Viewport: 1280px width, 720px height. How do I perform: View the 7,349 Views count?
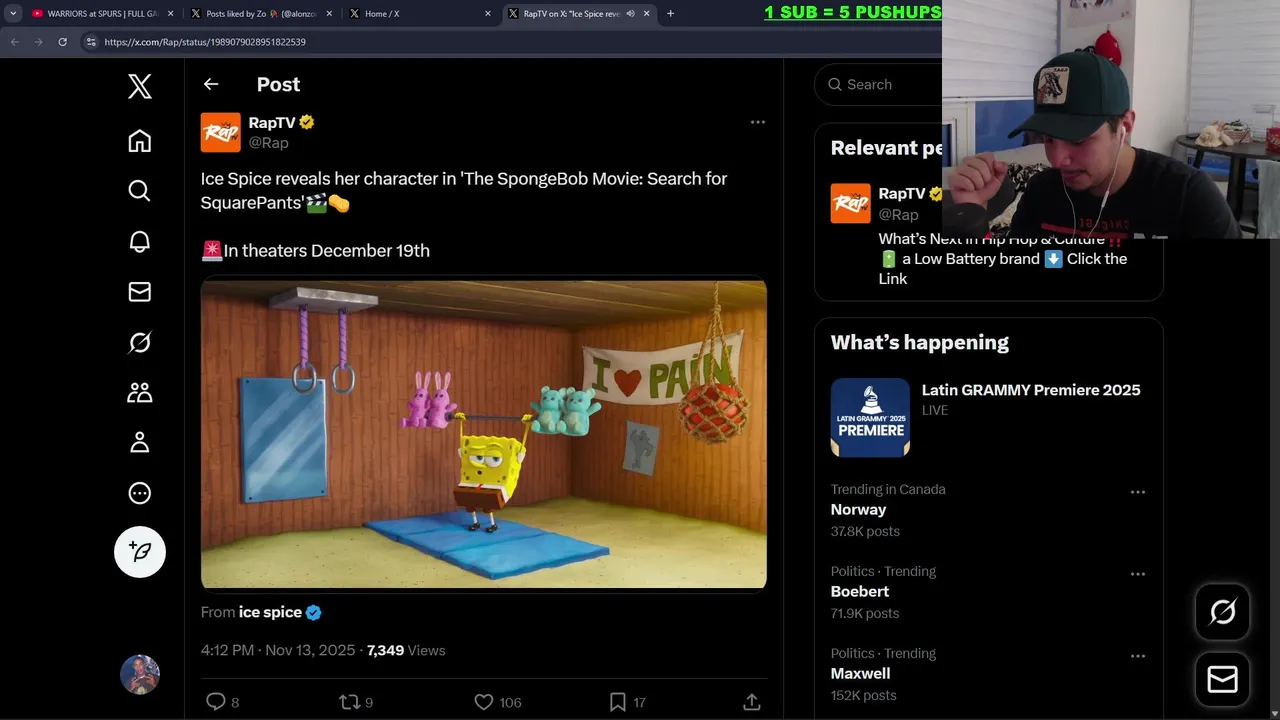pyautogui.click(x=406, y=650)
